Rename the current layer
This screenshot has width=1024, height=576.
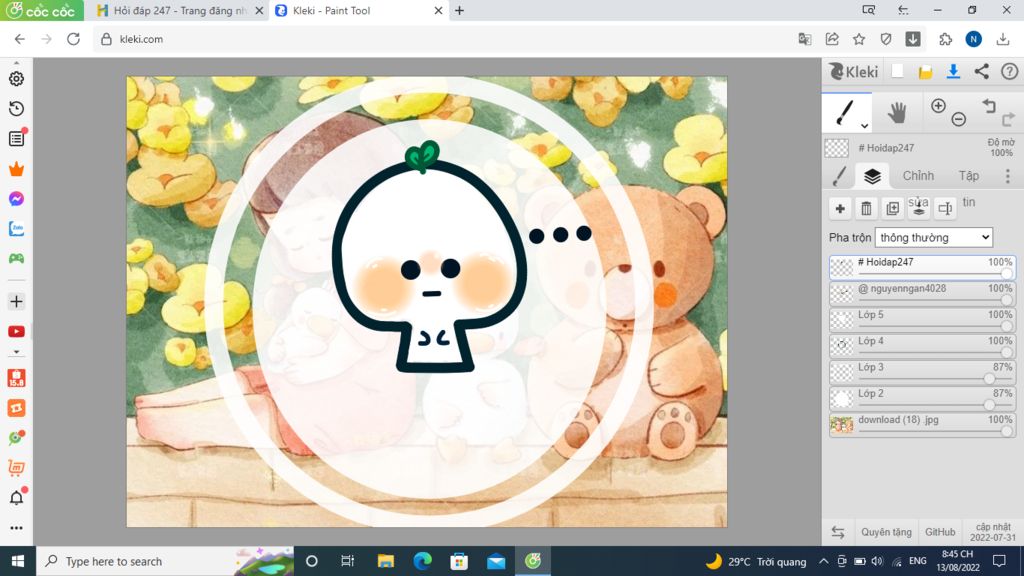point(944,208)
